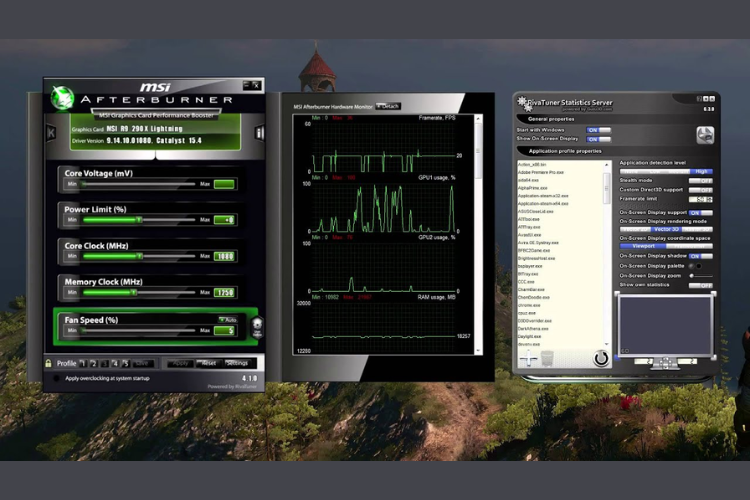Select BFBC2Game.exe in application list
The width and height of the screenshot is (750, 500).
534,250
